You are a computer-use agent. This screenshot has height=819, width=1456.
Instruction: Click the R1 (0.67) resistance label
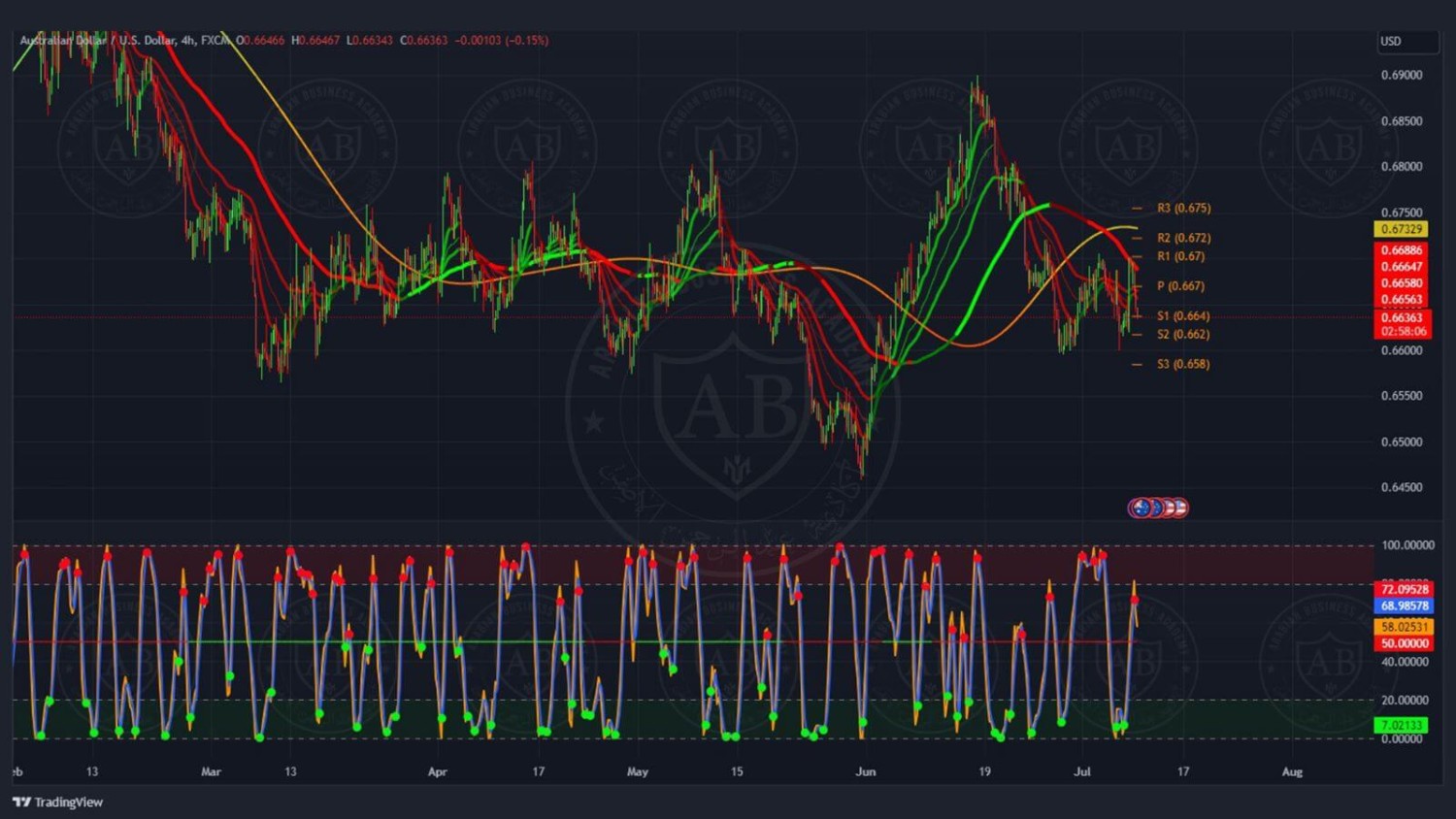pyautogui.click(x=1180, y=256)
